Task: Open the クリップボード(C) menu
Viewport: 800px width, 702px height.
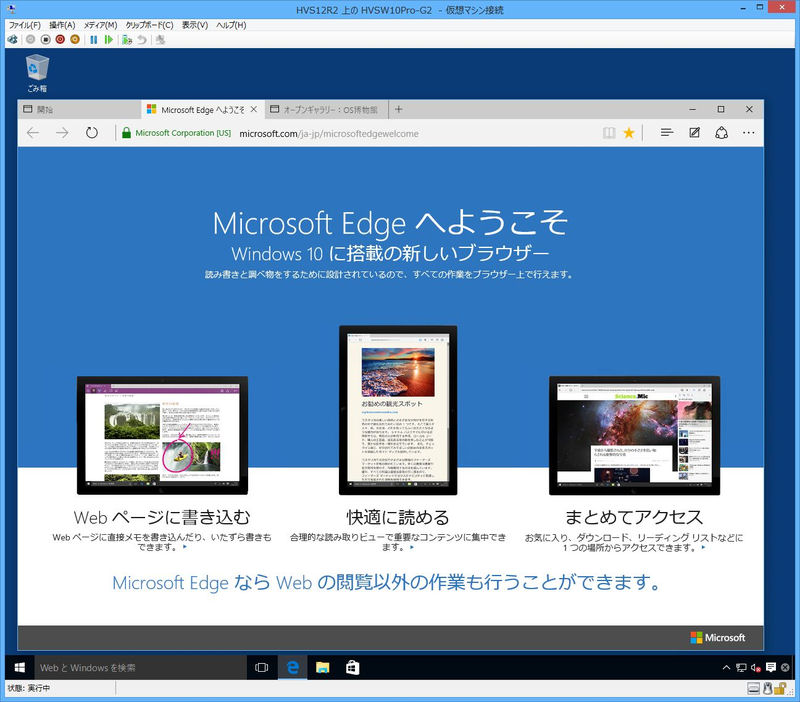Action: tap(149, 25)
